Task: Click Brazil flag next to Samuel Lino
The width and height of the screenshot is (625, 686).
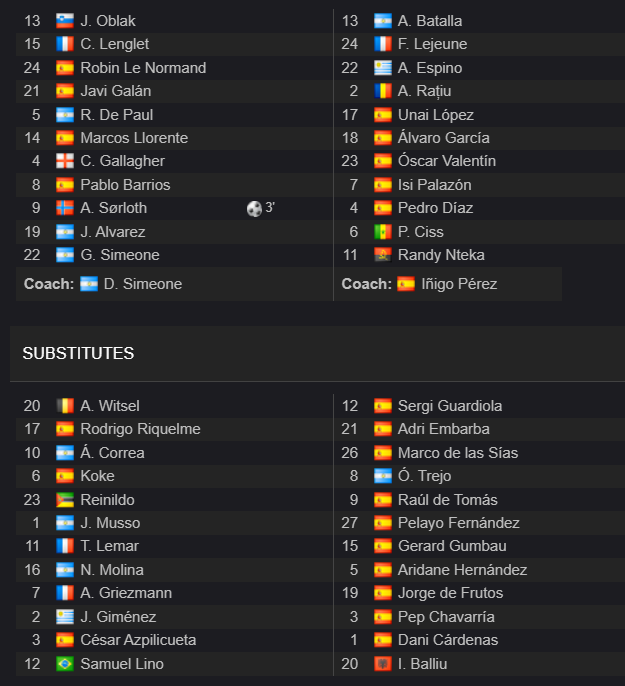Action: (65, 664)
